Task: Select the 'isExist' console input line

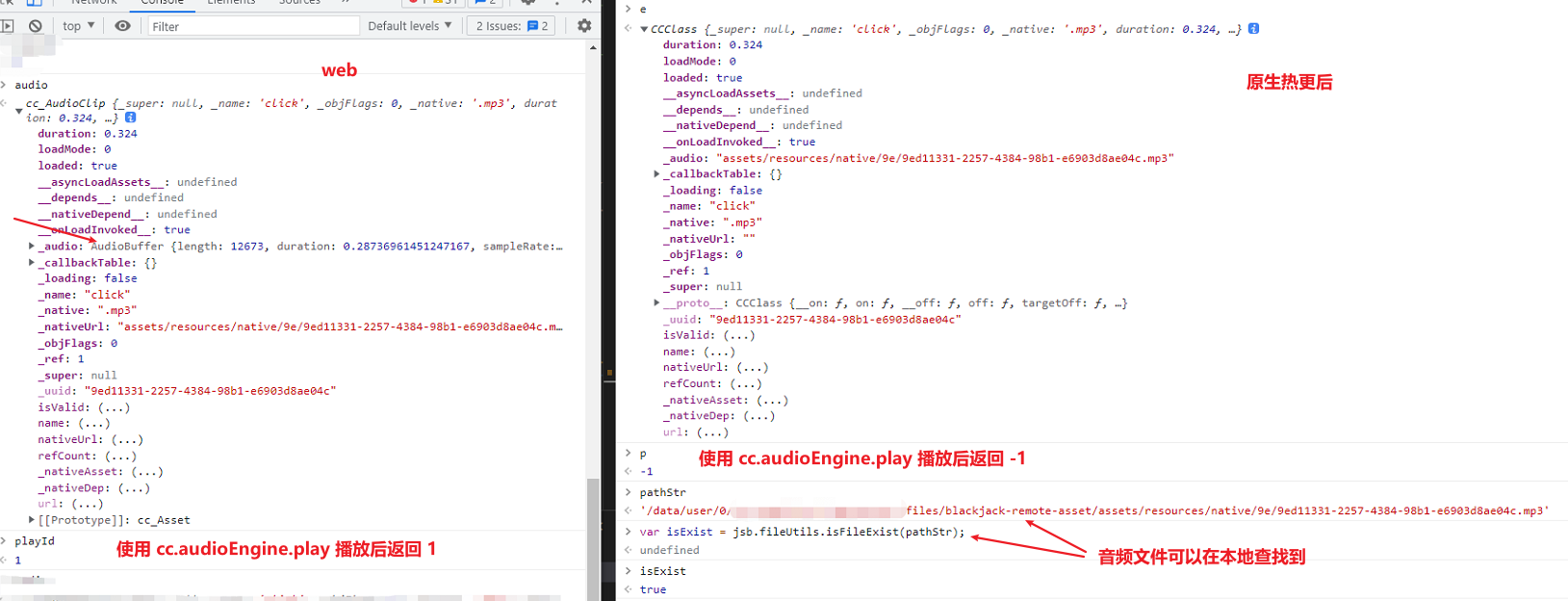Action: pyautogui.click(x=662, y=571)
